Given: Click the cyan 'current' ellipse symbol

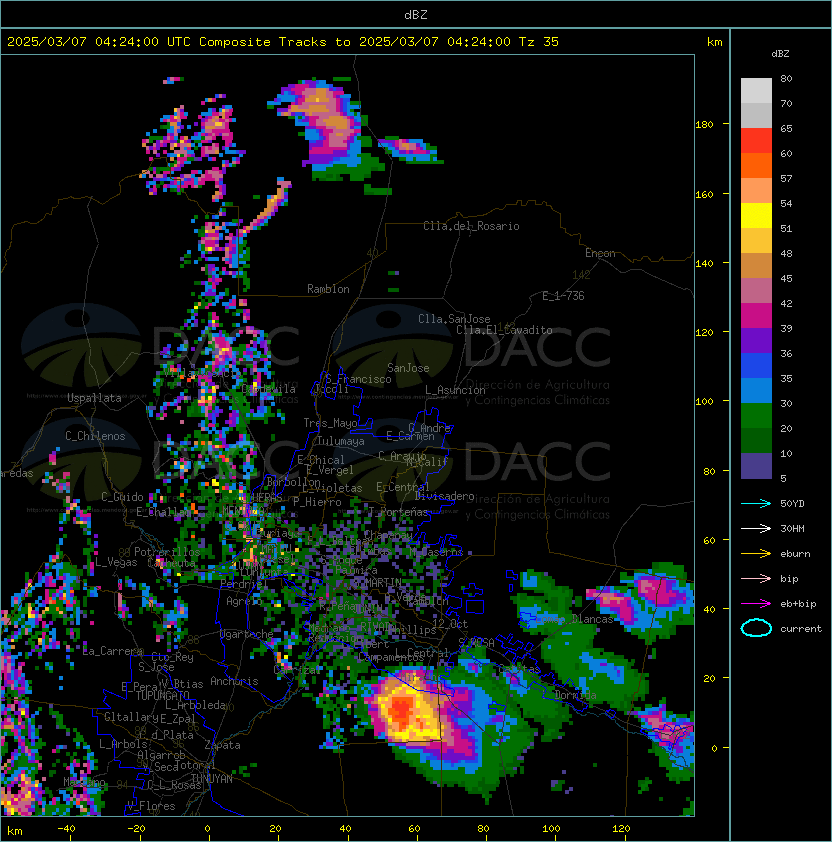Looking at the screenshot, I should [x=756, y=628].
